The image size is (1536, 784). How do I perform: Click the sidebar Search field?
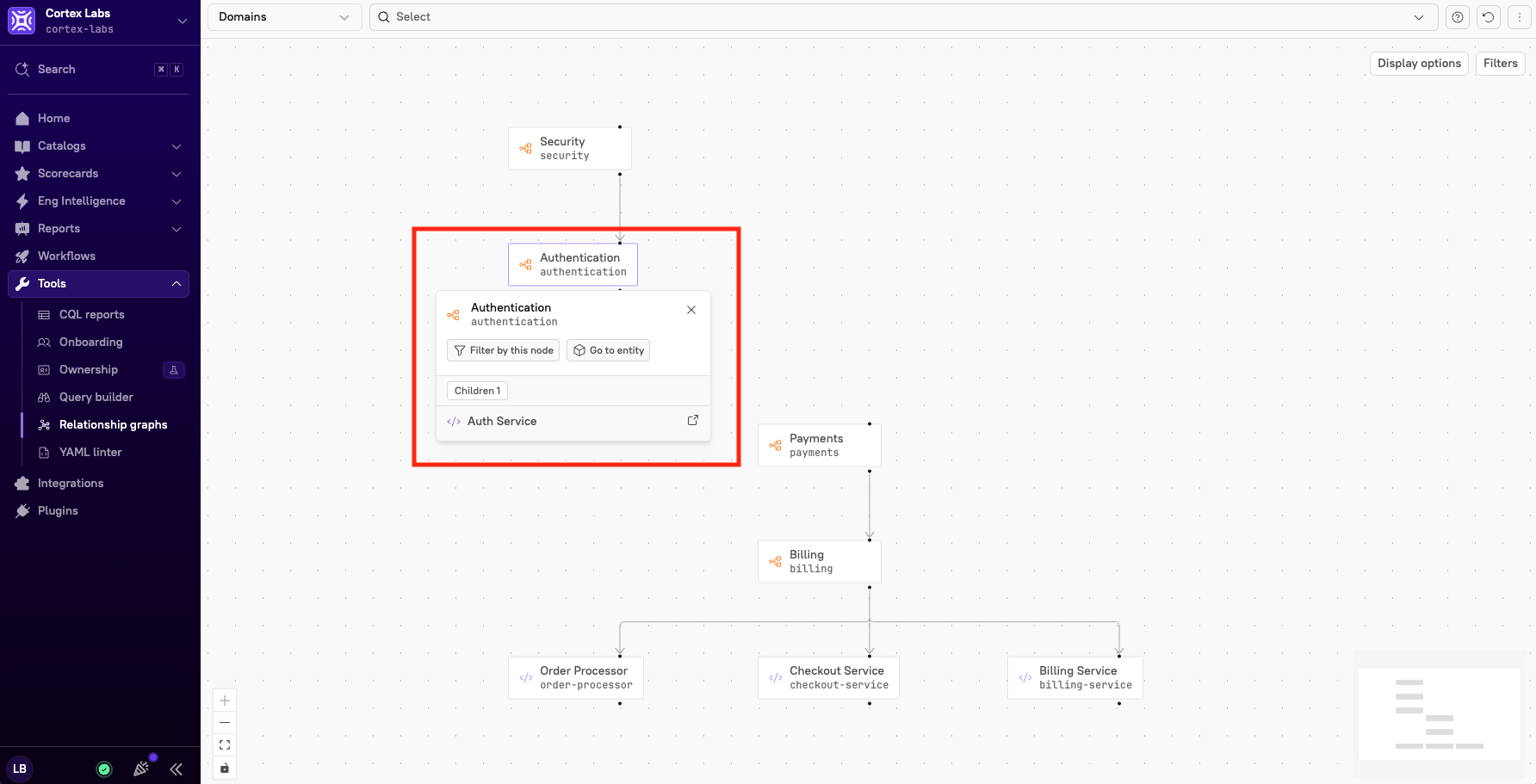tap(100, 70)
